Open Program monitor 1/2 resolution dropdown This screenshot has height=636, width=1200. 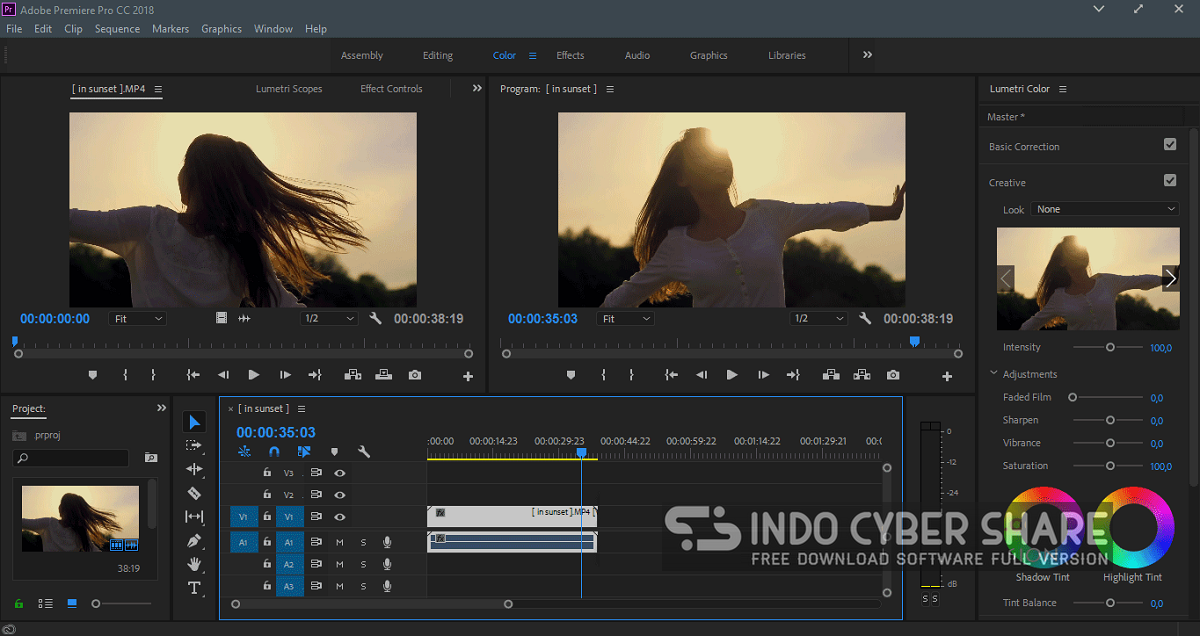coord(817,318)
